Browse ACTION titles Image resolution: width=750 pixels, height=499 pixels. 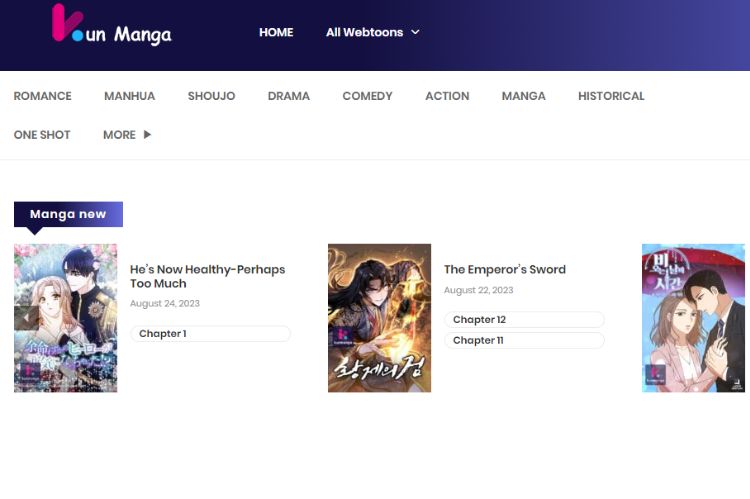pos(447,96)
